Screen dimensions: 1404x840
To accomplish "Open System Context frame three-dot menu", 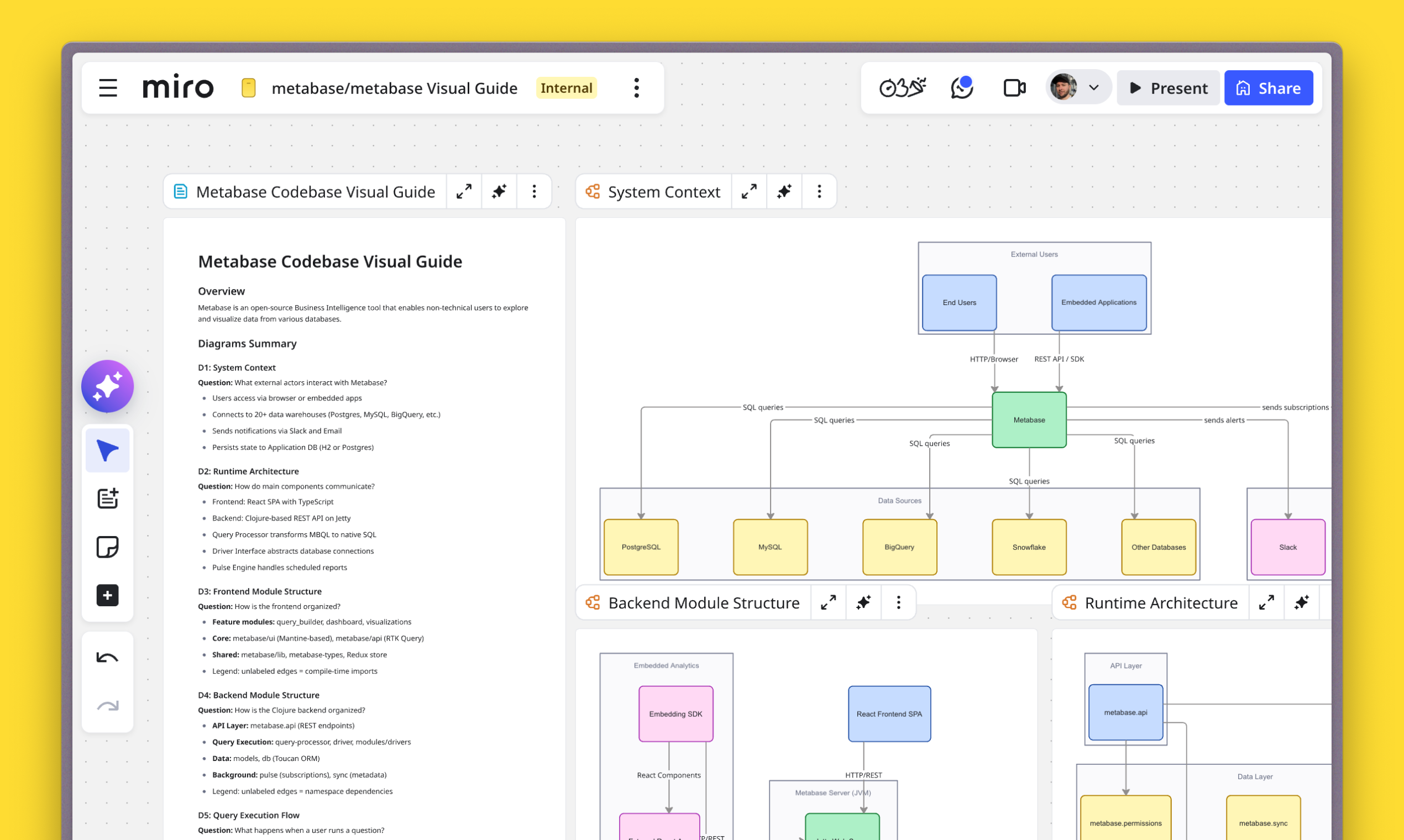I will 819,192.
